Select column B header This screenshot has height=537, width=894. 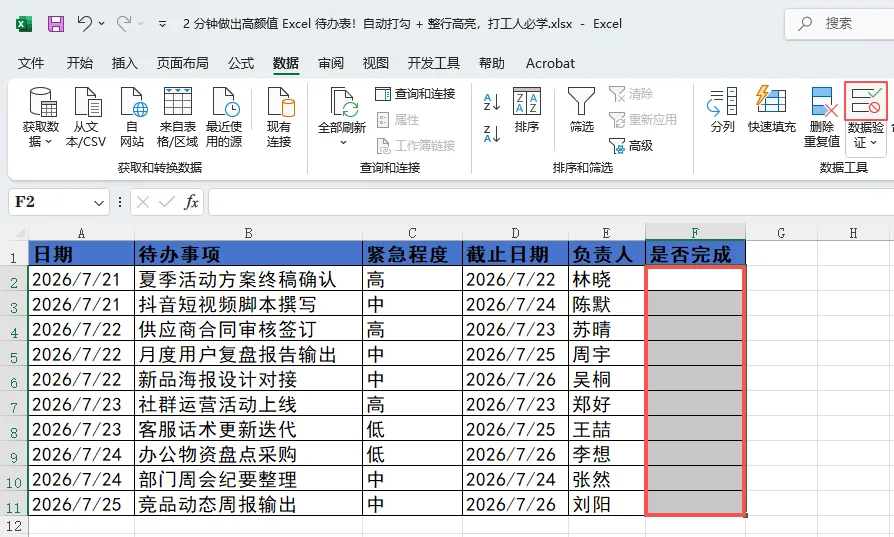click(x=248, y=233)
